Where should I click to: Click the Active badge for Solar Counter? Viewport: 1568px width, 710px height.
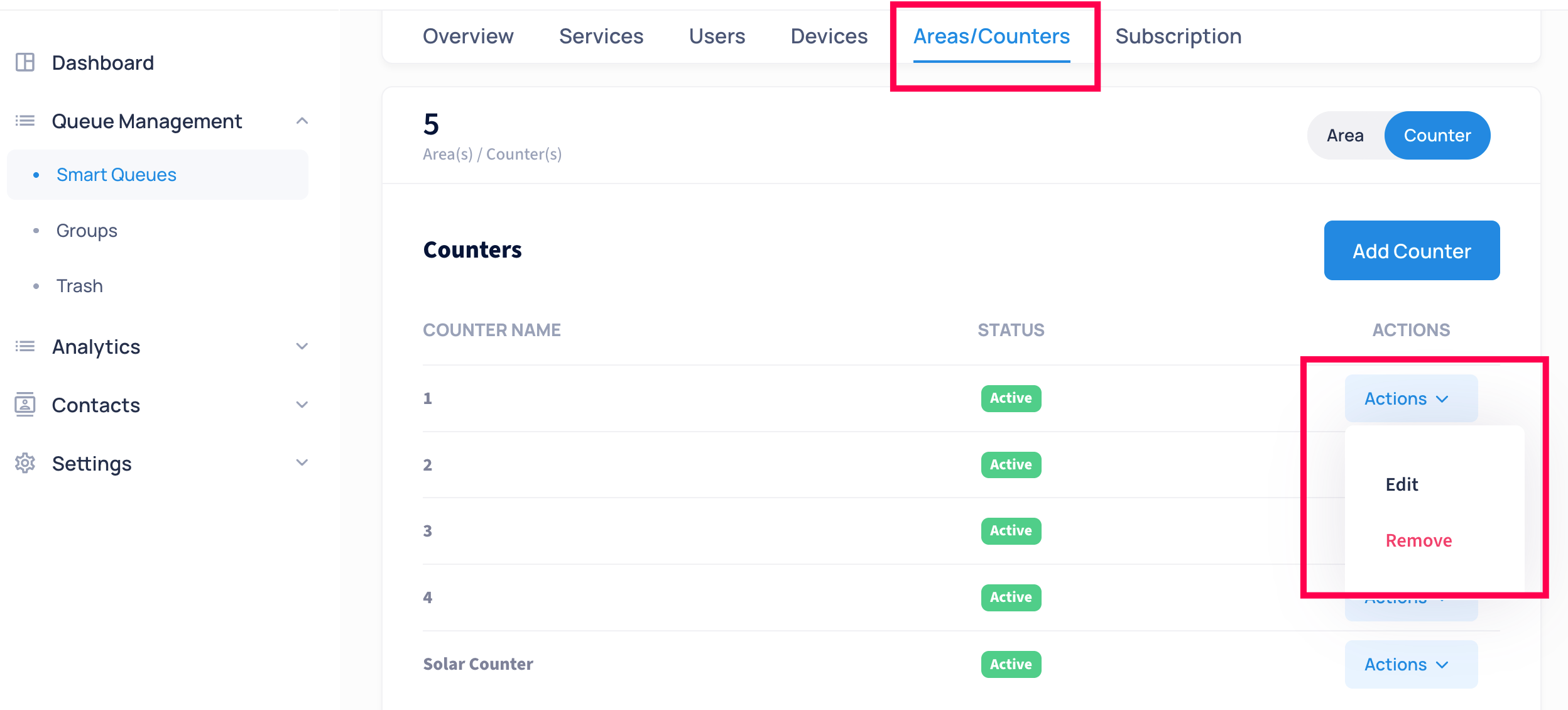coord(1011,664)
